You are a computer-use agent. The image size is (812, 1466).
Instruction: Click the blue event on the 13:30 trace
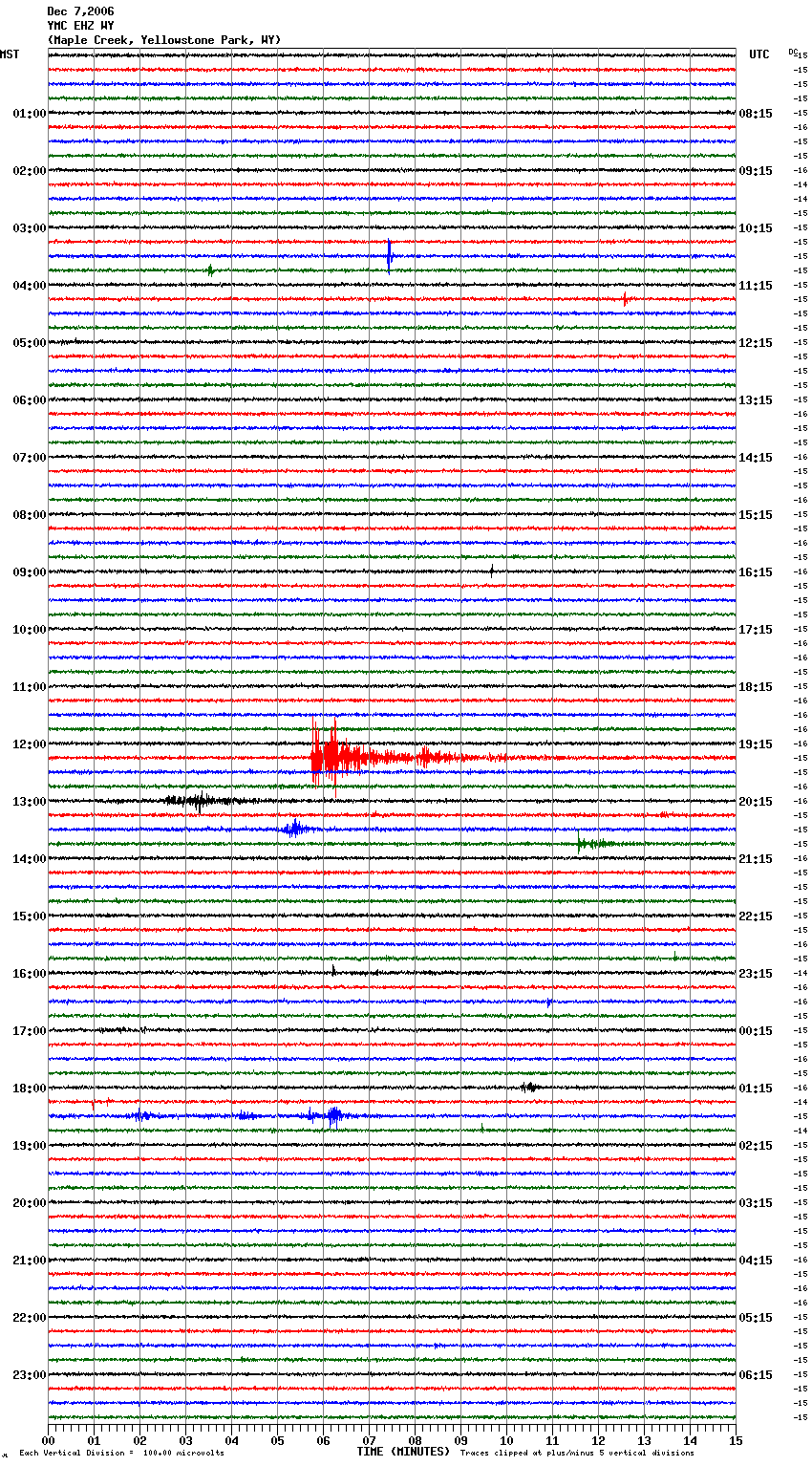click(x=294, y=829)
